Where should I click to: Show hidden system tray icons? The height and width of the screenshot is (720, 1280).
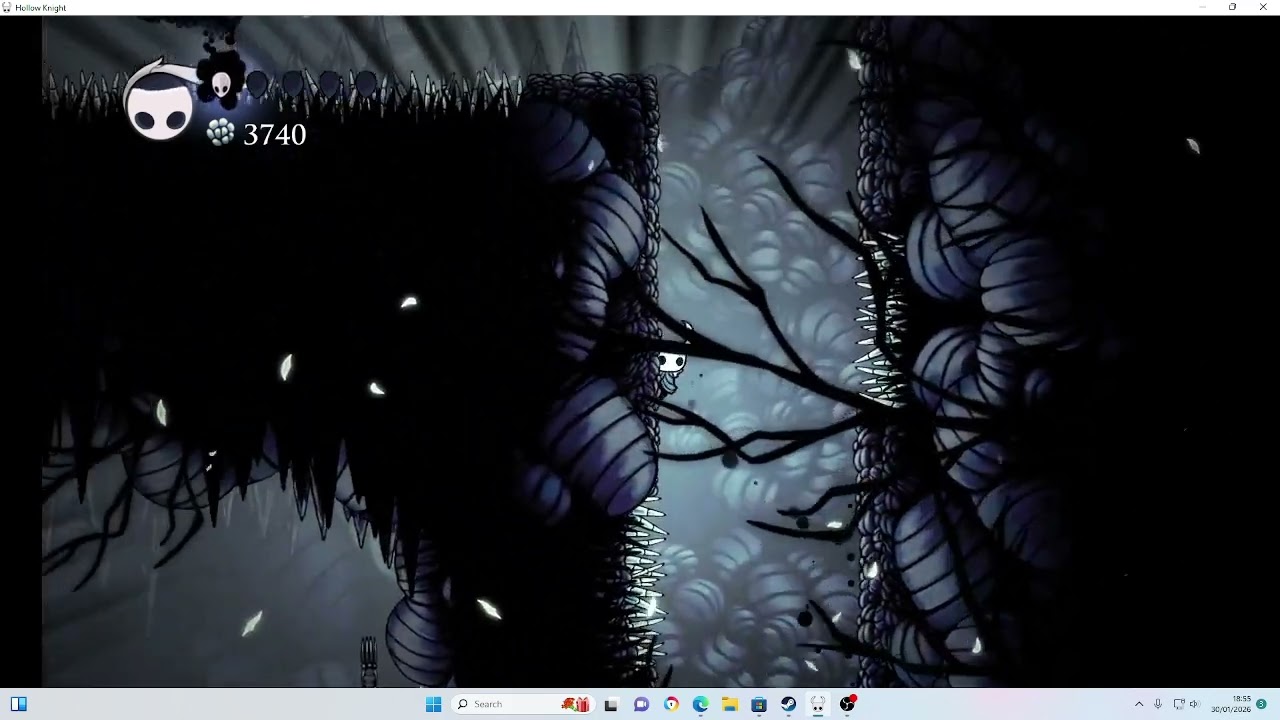(1138, 704)
